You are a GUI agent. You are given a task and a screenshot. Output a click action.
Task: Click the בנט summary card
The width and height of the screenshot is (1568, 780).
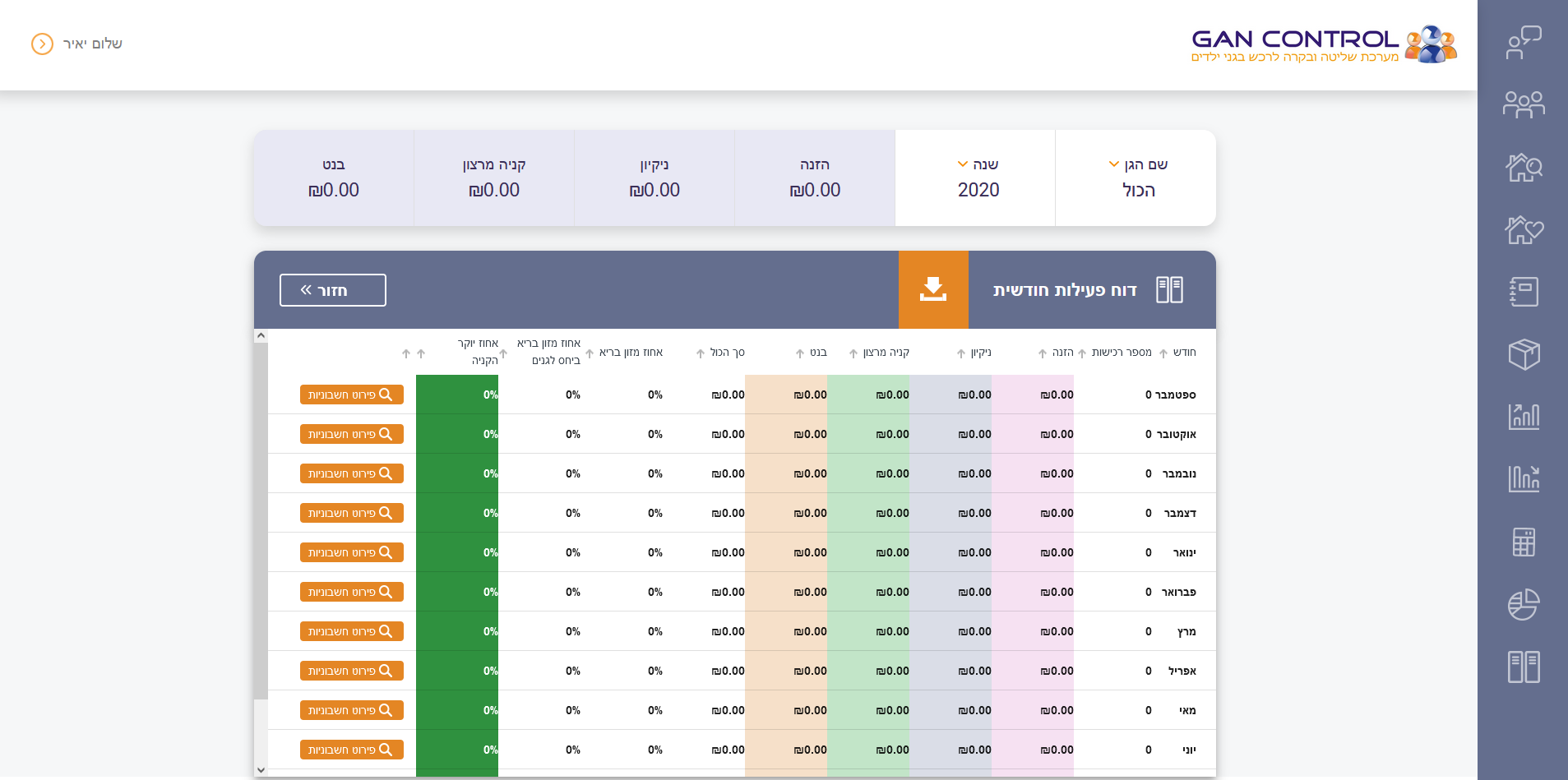[x=334, y=178]
